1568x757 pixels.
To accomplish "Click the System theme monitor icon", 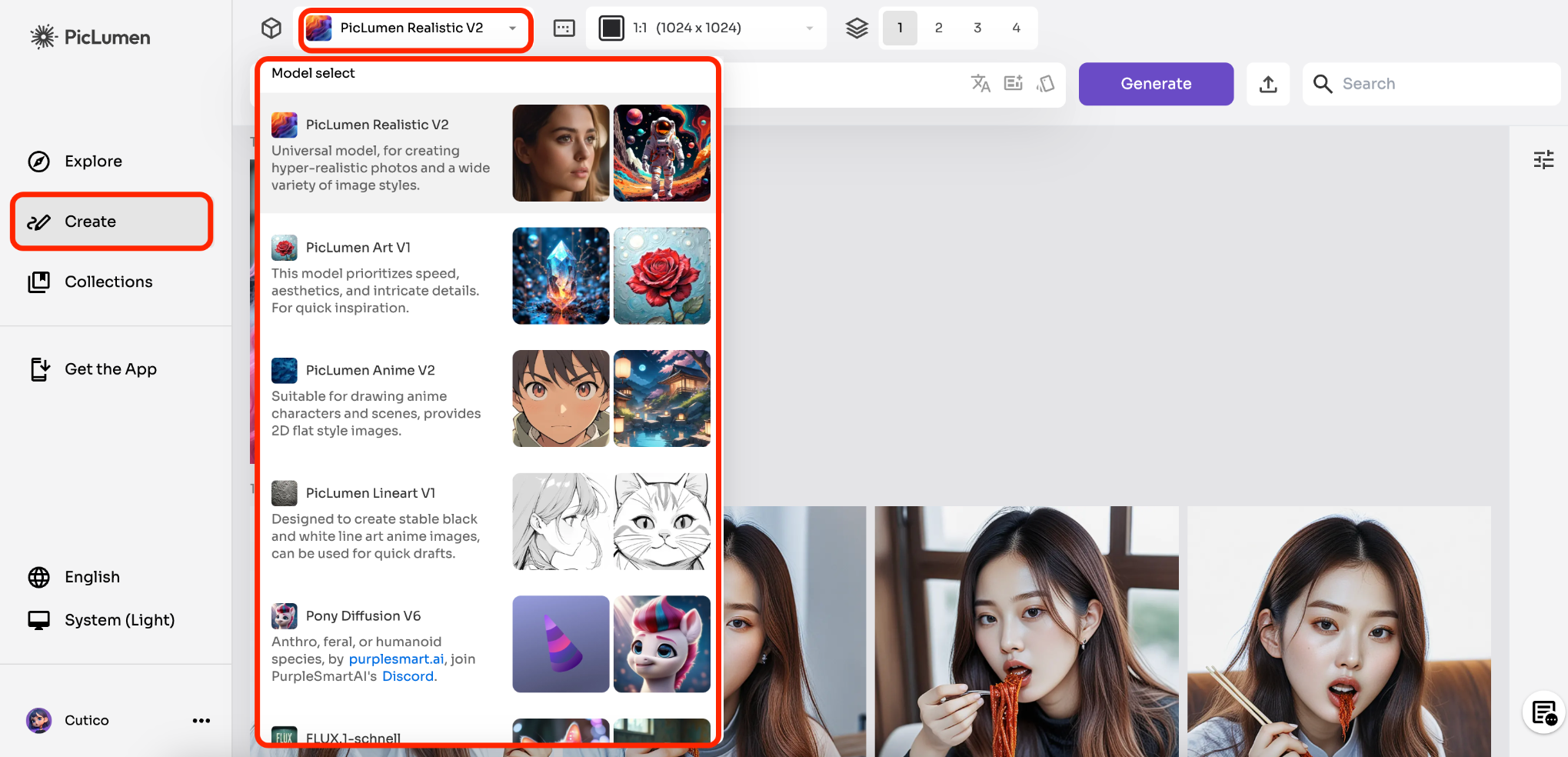I will [39, 620].
